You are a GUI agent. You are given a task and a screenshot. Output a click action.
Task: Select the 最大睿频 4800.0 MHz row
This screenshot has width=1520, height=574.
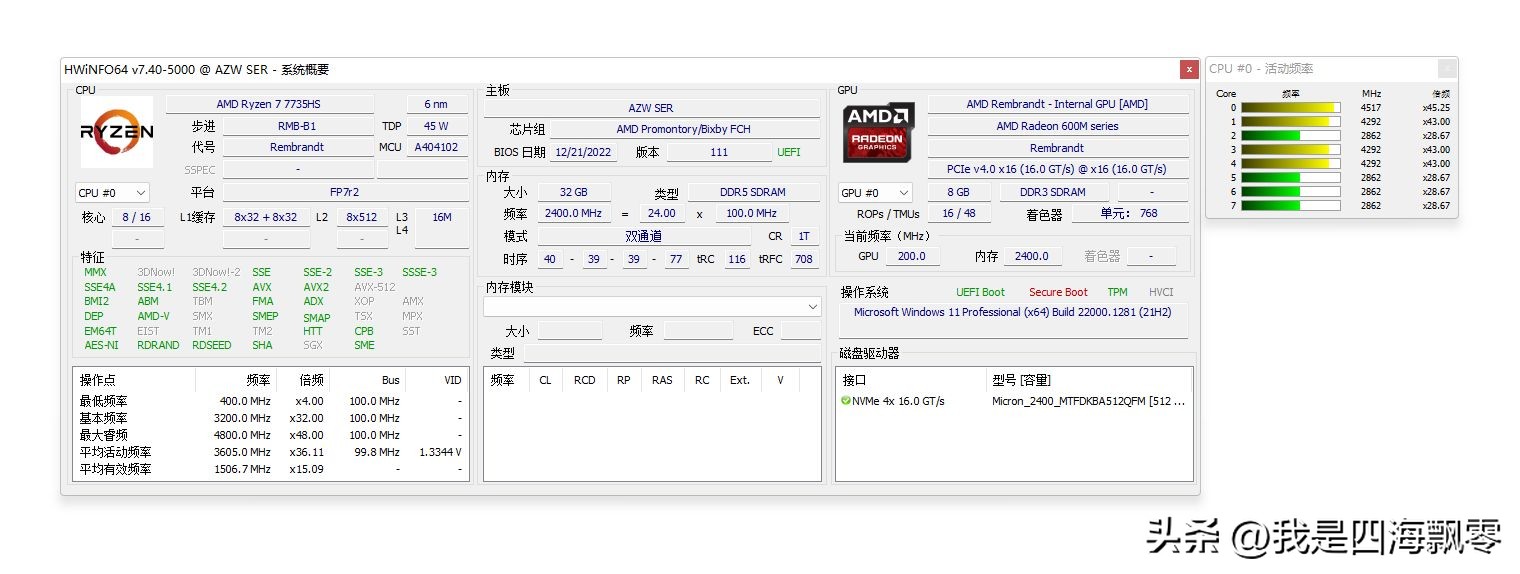tap(271, 435)
